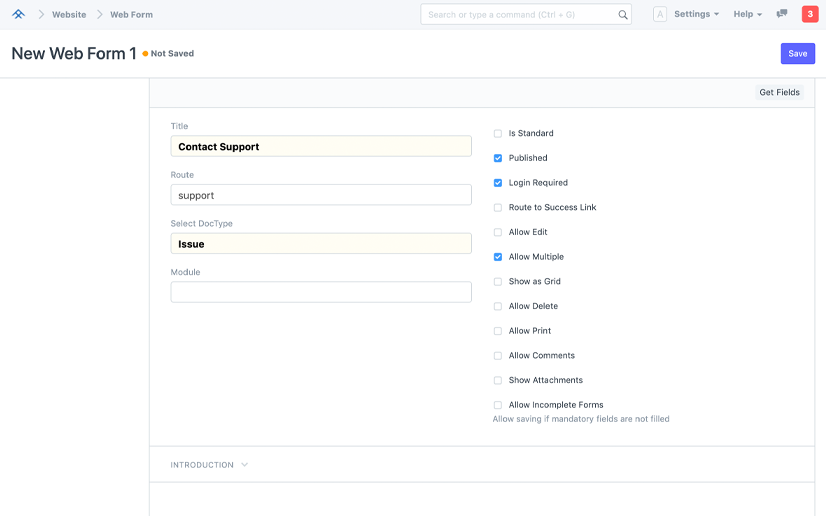Click the Module input field
Viewport: 826px width, 516px height.
[321, 292]
